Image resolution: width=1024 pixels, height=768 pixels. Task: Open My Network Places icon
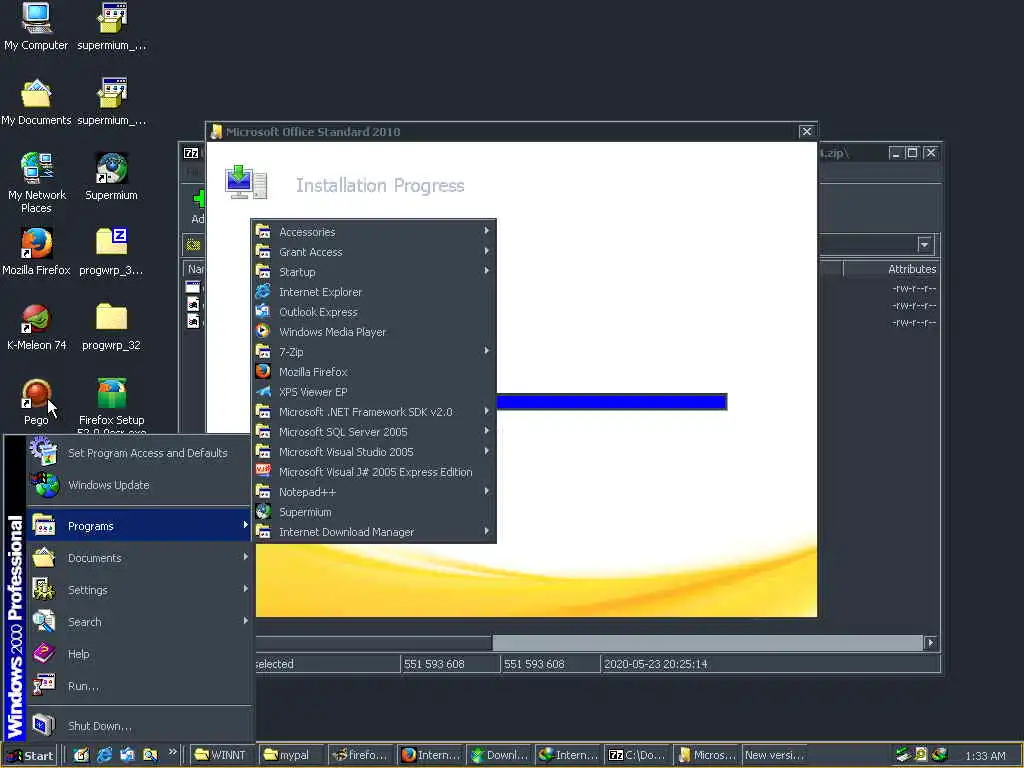coord(37,182)
